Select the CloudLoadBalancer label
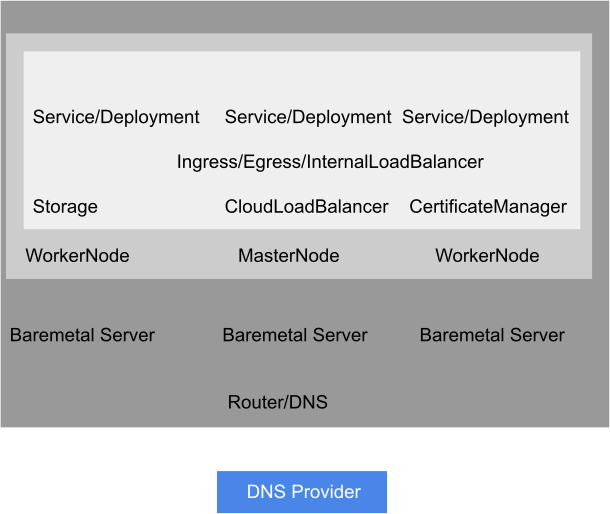 tap(307, 207)
